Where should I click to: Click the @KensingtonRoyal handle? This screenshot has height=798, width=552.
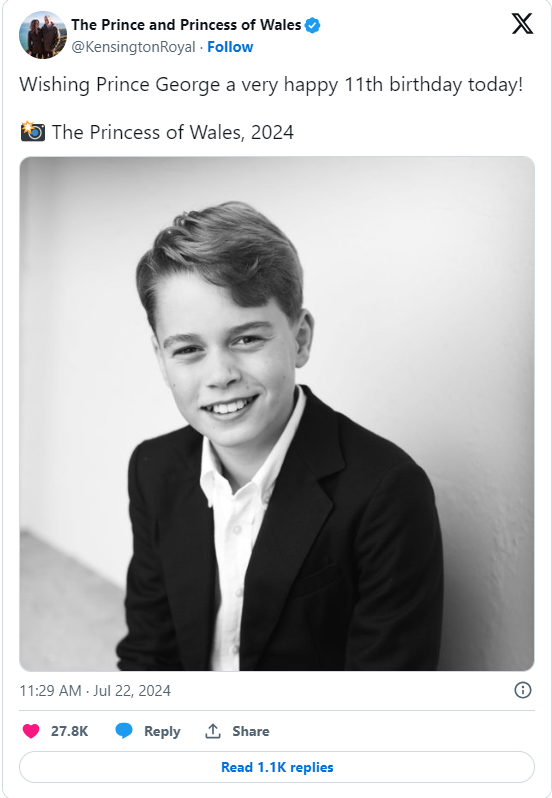tap(133, 47)
